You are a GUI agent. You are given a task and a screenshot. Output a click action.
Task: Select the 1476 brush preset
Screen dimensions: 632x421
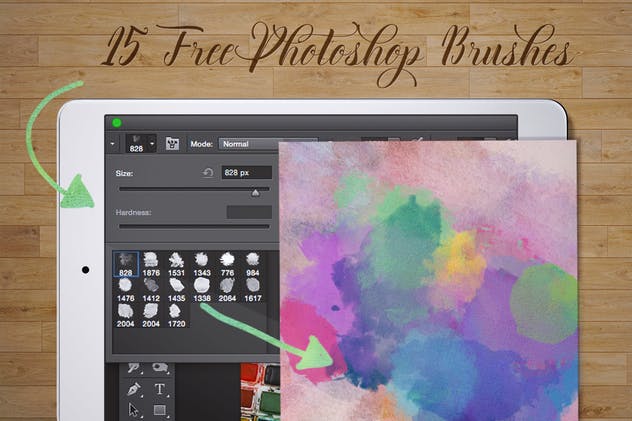pos(126,290)
